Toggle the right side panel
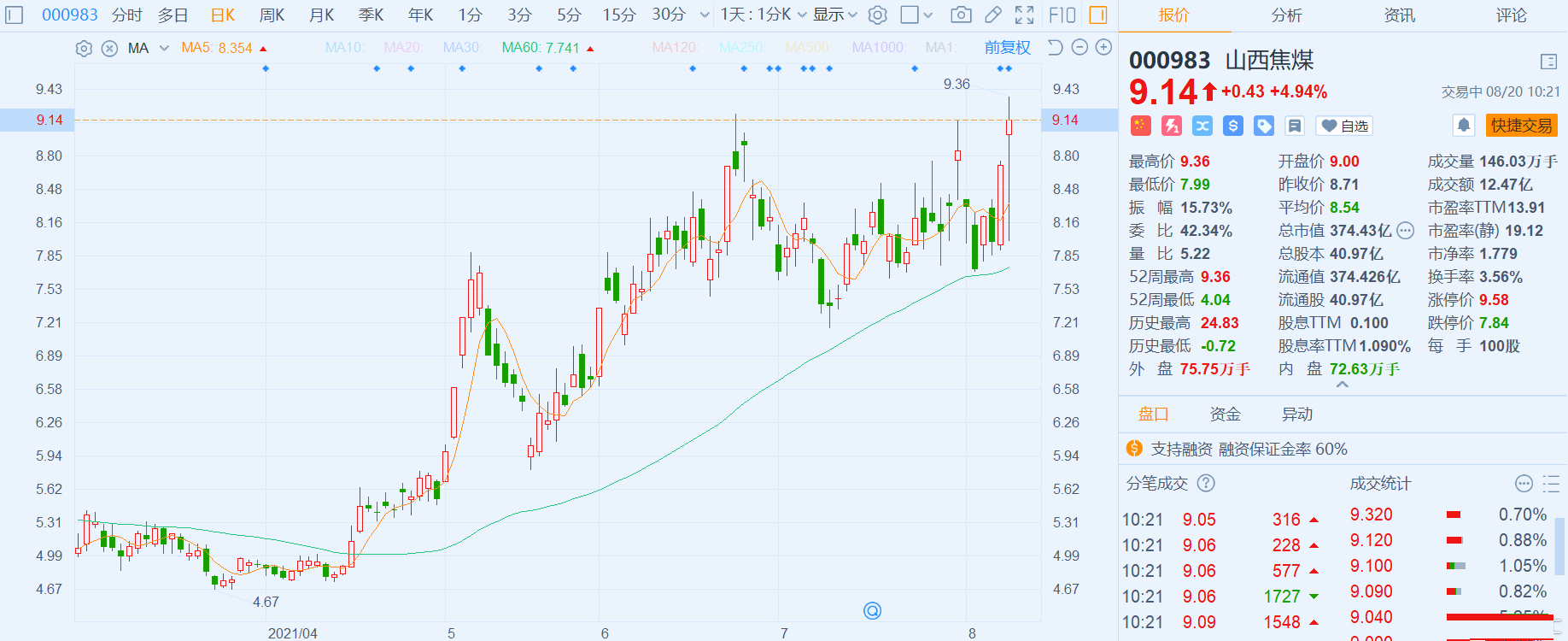This screenshot has height=641, width=1568. point(1098,15)
